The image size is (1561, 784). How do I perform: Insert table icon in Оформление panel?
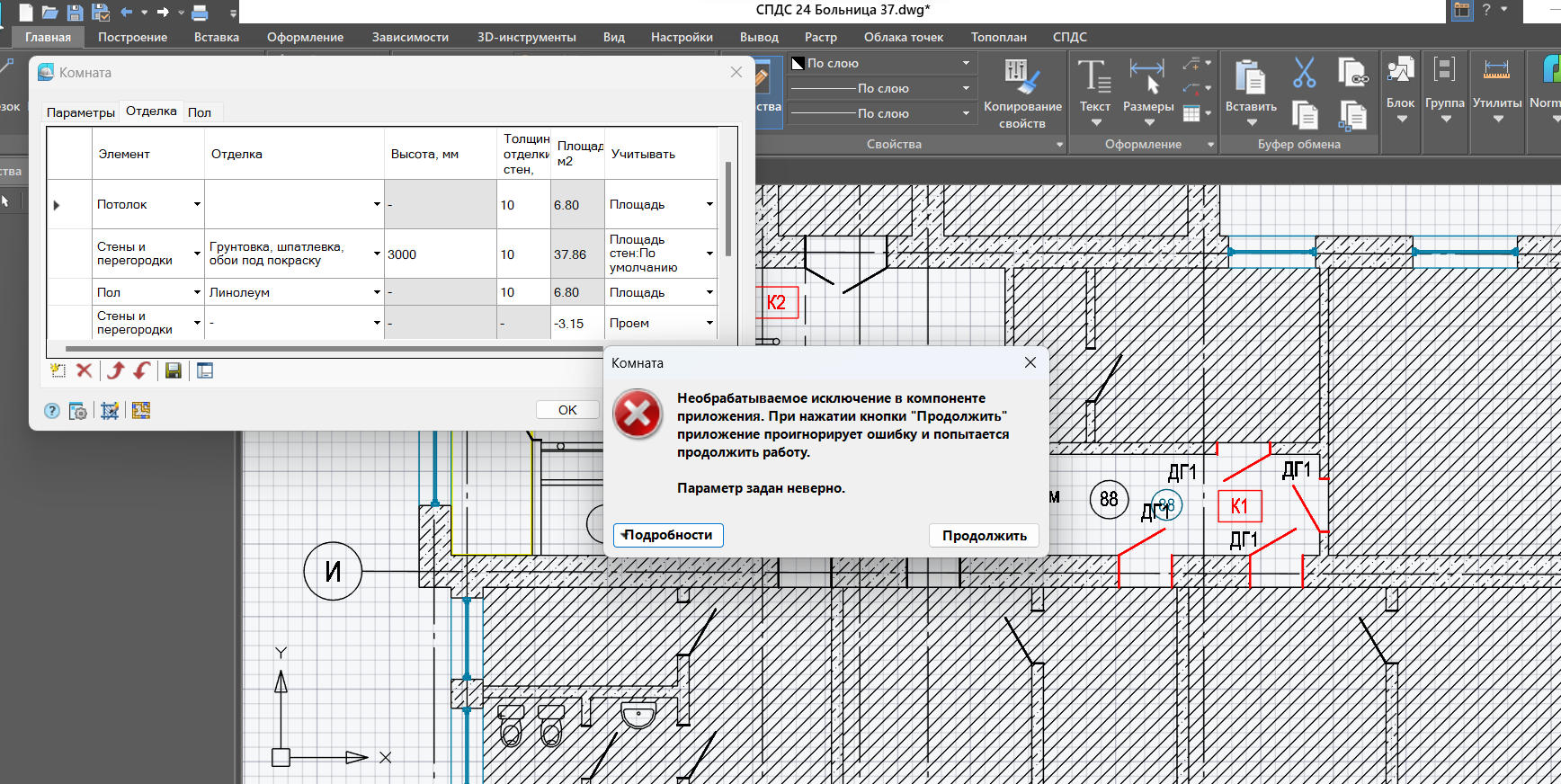1192,113
